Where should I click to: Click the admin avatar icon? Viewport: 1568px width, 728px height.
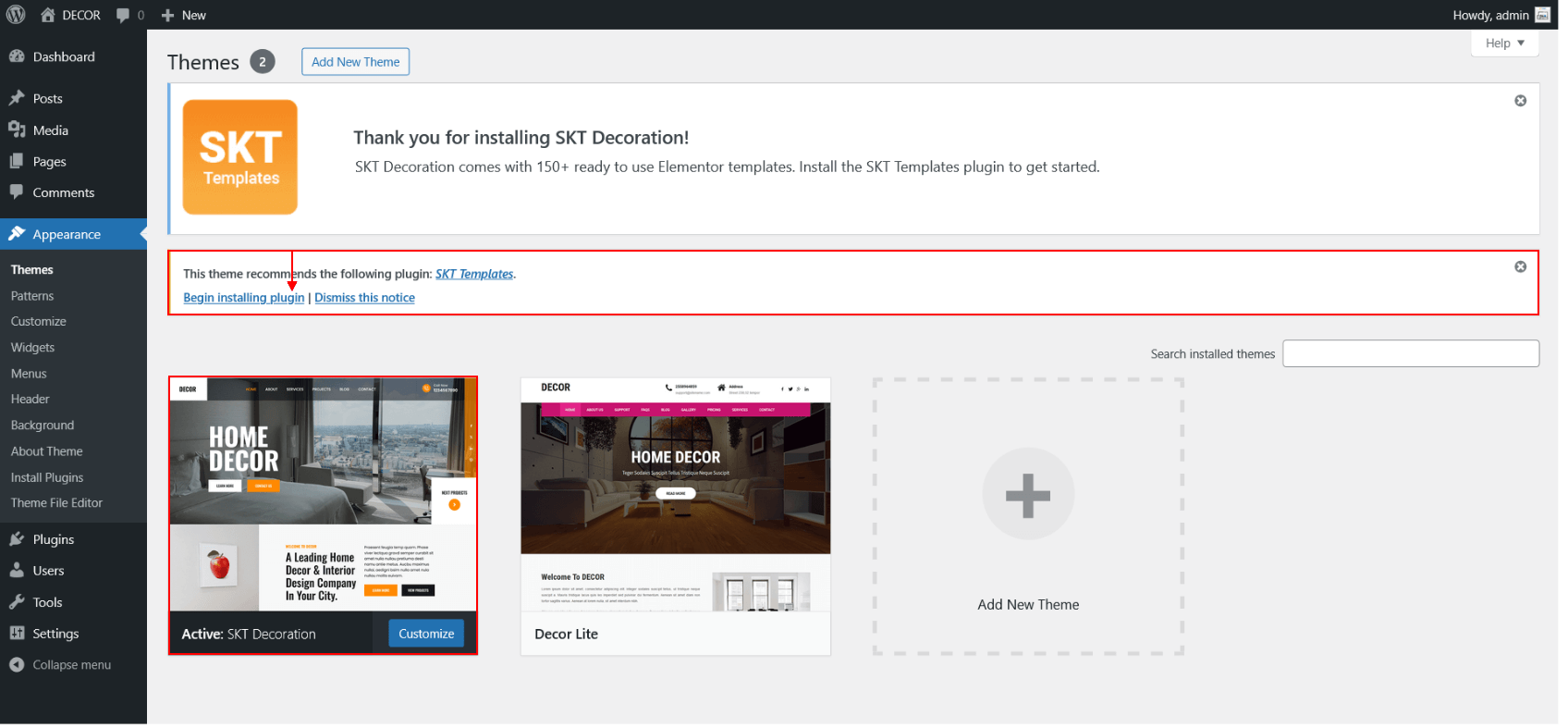pyautogui.click(x=1542, y=15)
